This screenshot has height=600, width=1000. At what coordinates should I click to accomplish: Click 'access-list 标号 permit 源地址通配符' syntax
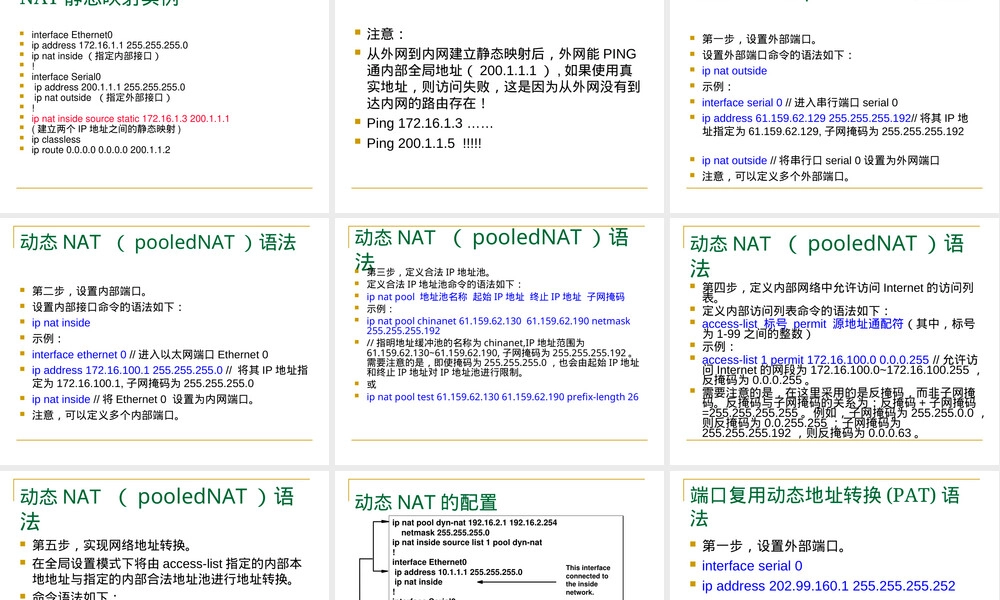[803, 324]
